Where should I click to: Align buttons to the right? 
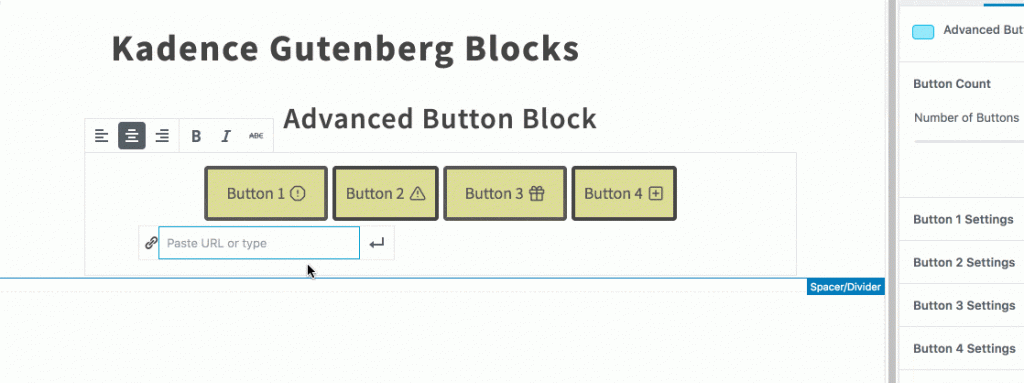(x=162, y=136)
